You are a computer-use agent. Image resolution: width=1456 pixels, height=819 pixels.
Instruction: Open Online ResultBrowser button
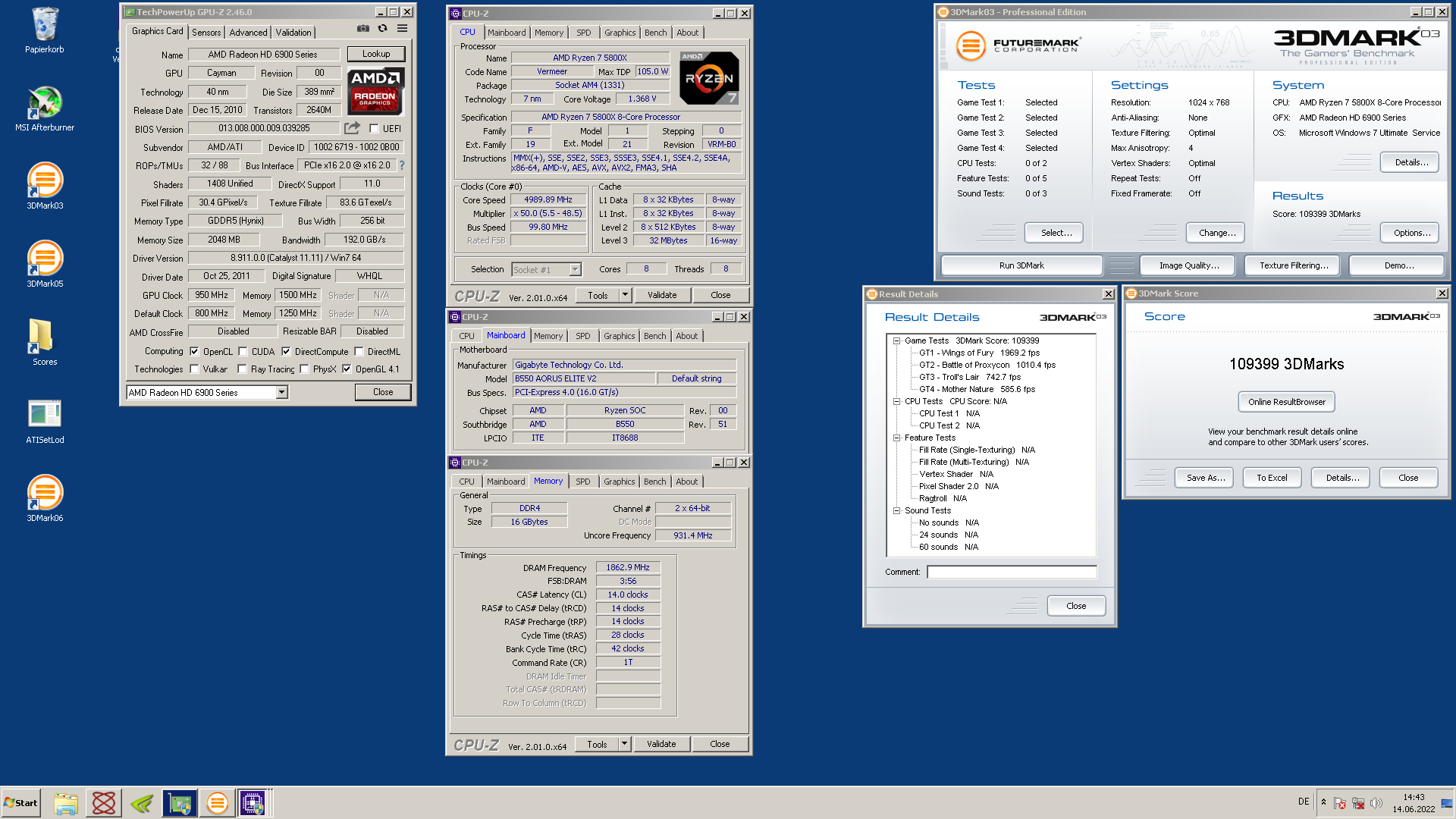click(1286, 402)
